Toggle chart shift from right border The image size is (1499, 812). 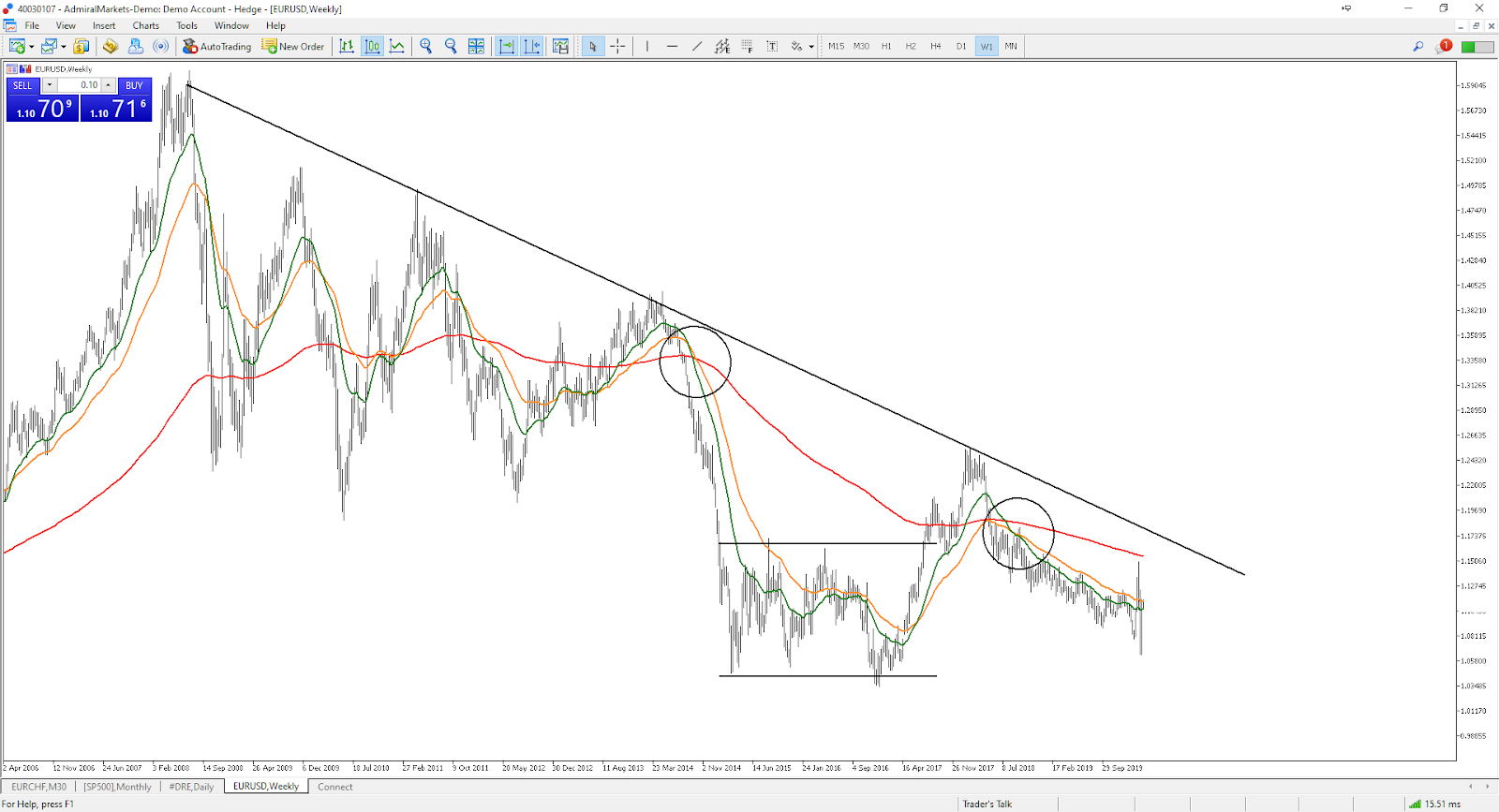click(x=532, y=46)
